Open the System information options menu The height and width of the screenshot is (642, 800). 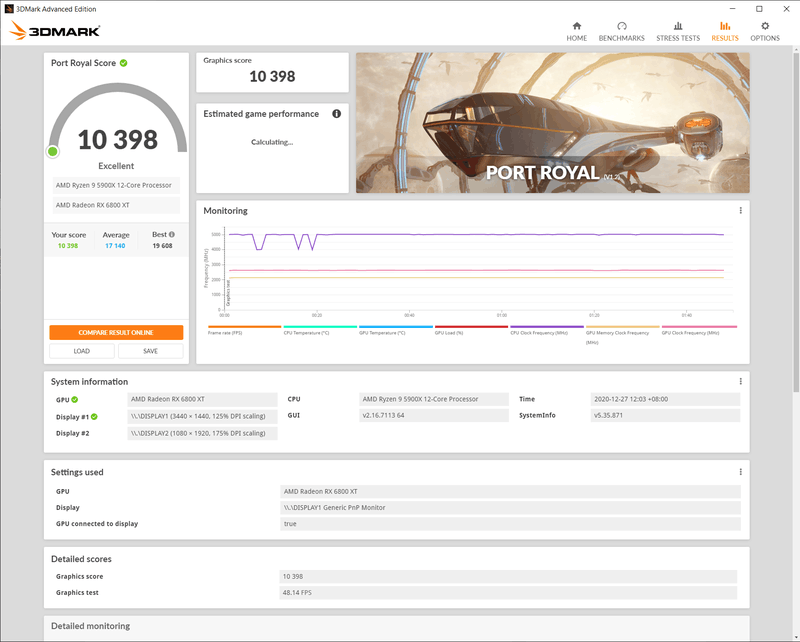(740, 381)
